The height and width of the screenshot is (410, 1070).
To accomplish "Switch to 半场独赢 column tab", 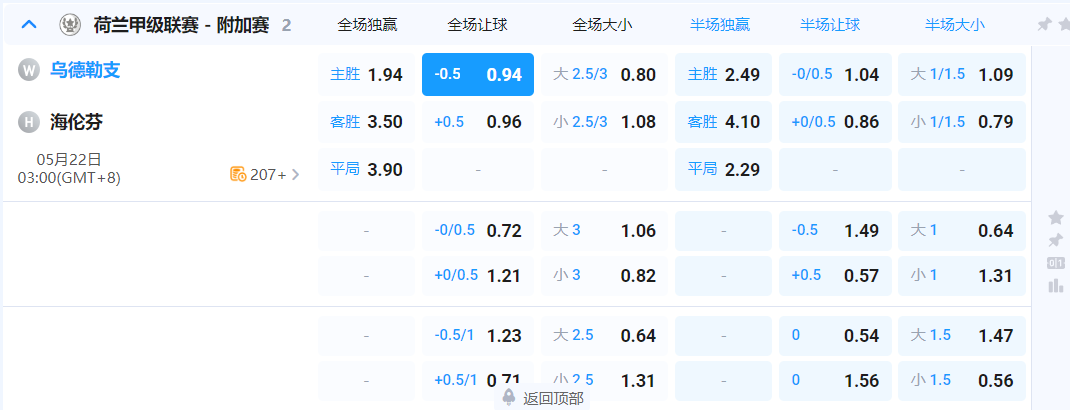I will [x=720, y=25].
